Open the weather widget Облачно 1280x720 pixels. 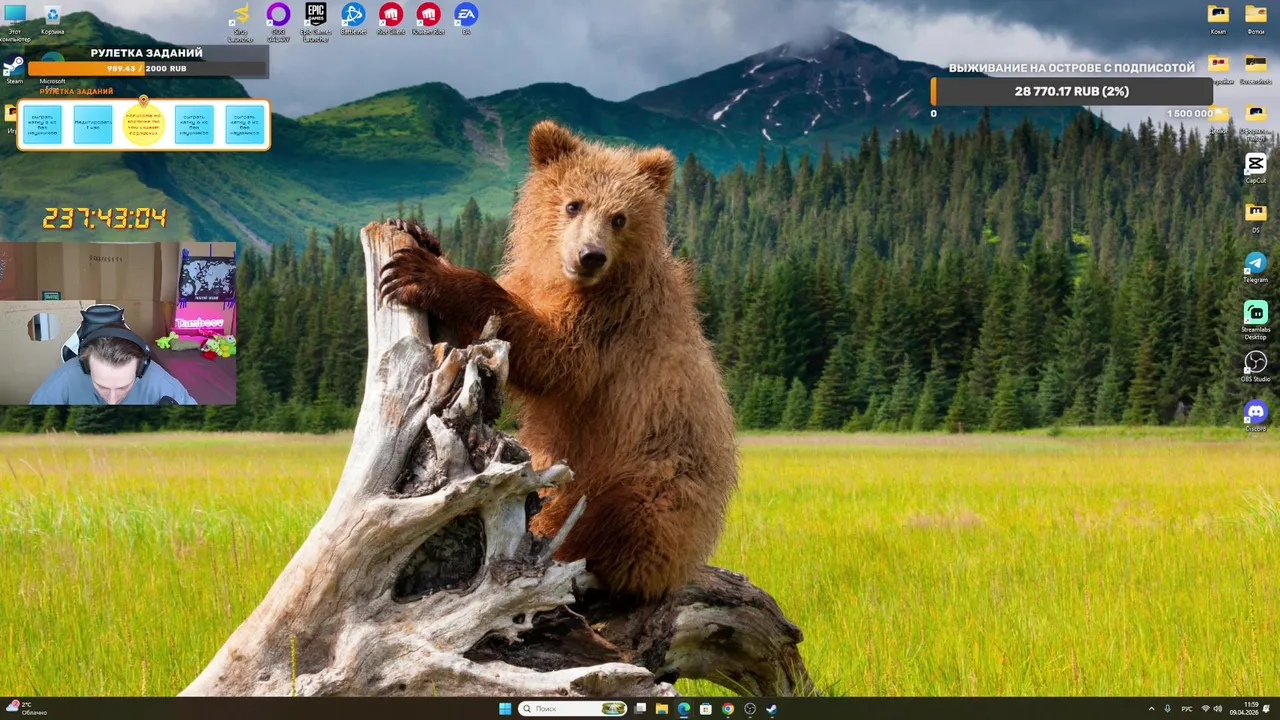[x=25, y=709]
